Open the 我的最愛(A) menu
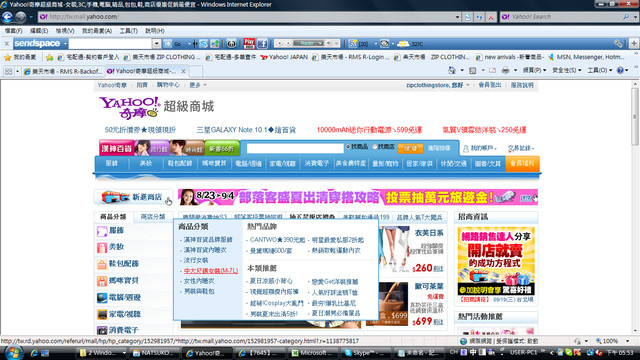 click(x=97, y=31)
